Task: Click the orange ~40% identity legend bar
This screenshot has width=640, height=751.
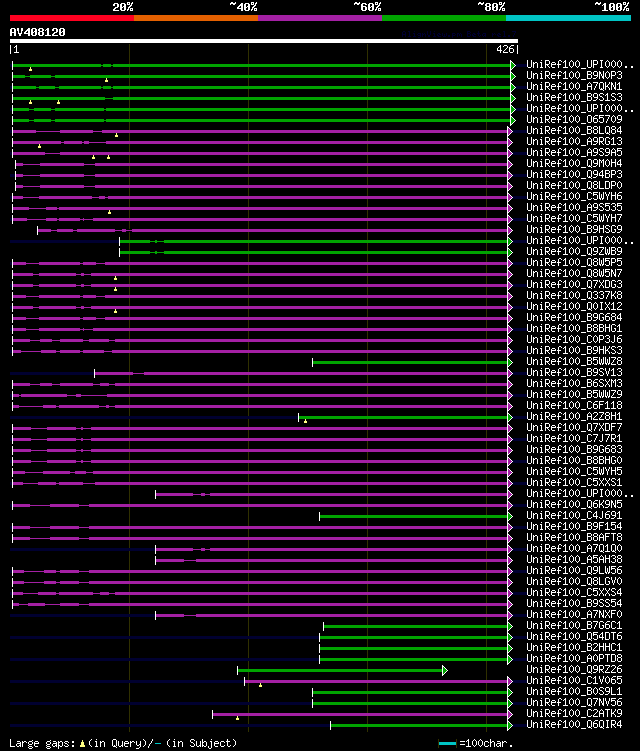Action: tap(196, 18)
